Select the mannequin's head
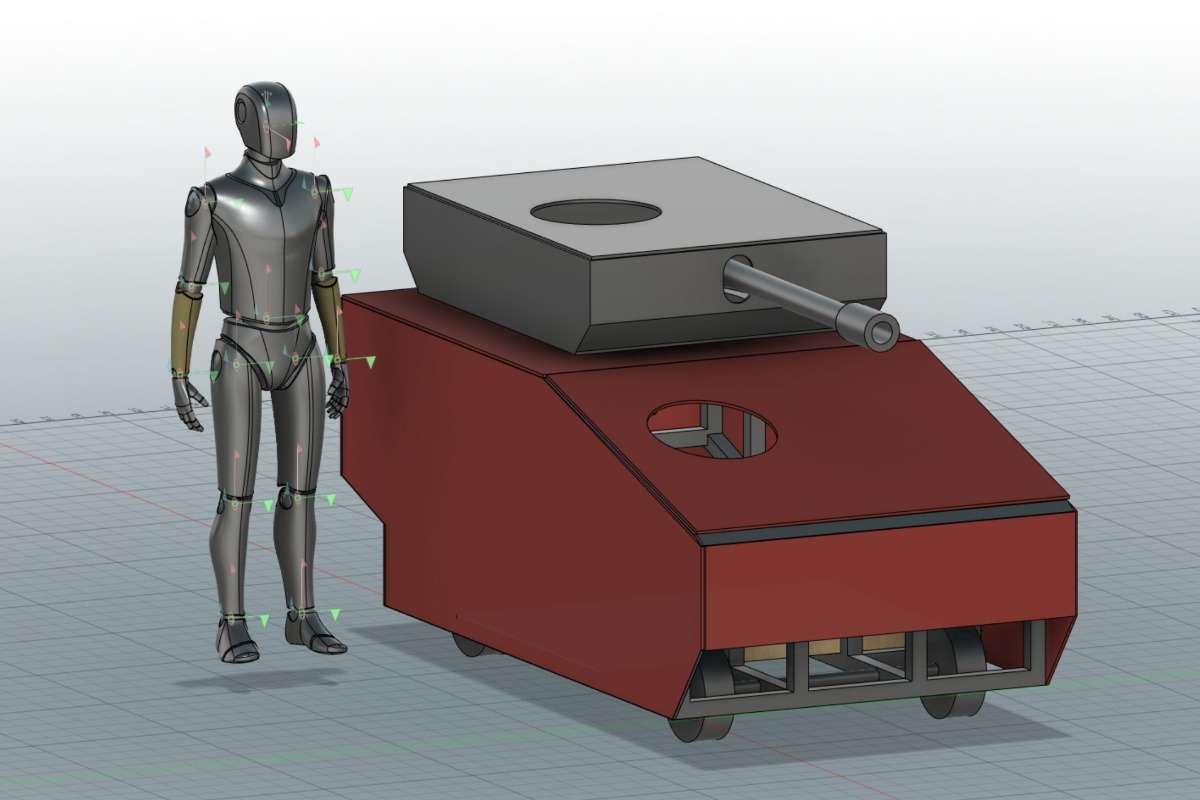This screenshot has width=1200, height=800. coord(265,115)
